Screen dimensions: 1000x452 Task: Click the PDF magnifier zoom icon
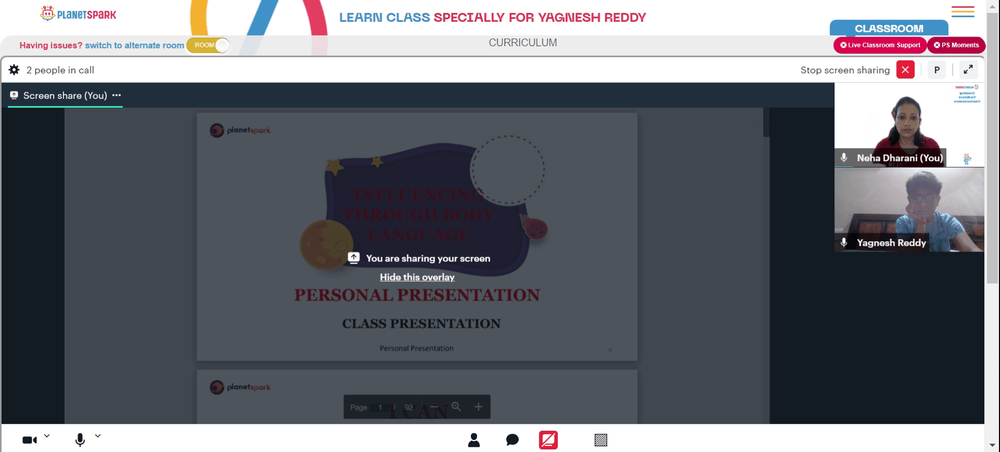point(456,407)
